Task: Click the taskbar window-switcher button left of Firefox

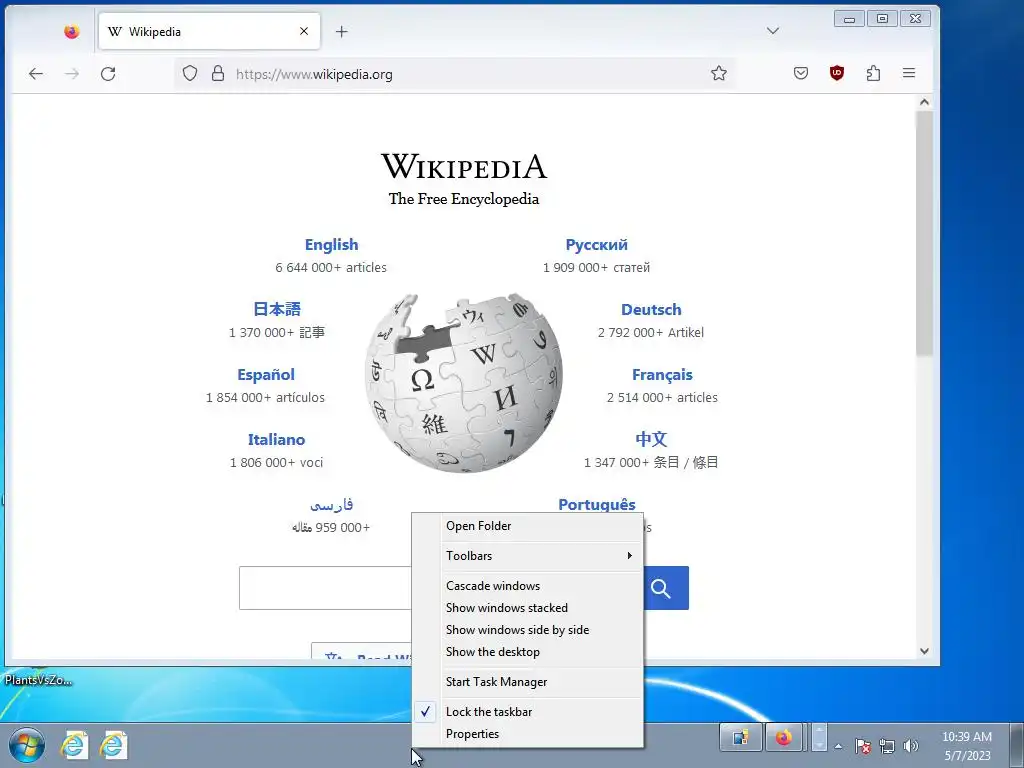Action: [x=741, y=739]
